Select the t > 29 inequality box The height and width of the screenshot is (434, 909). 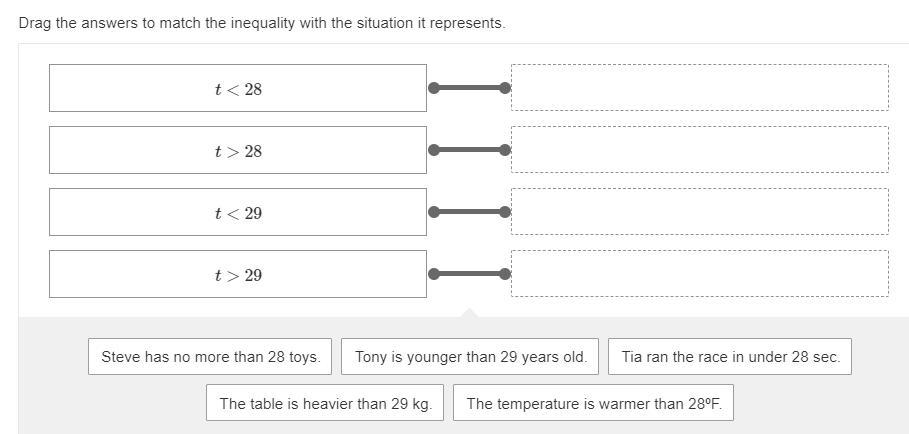click(x=238, y=275)
